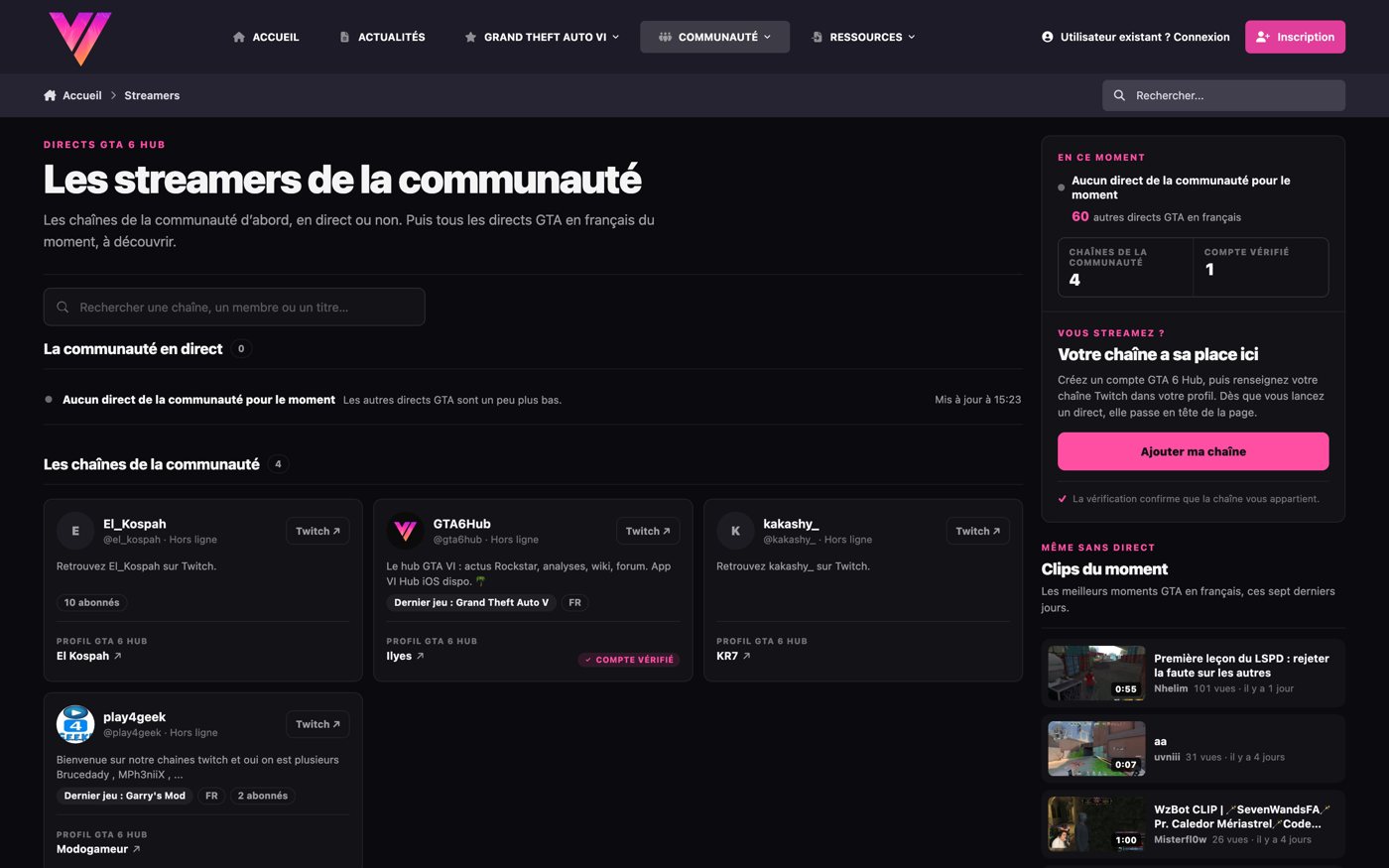
Task: Click the arrow icon beside Modogameur profile
Action: (136, 849)
